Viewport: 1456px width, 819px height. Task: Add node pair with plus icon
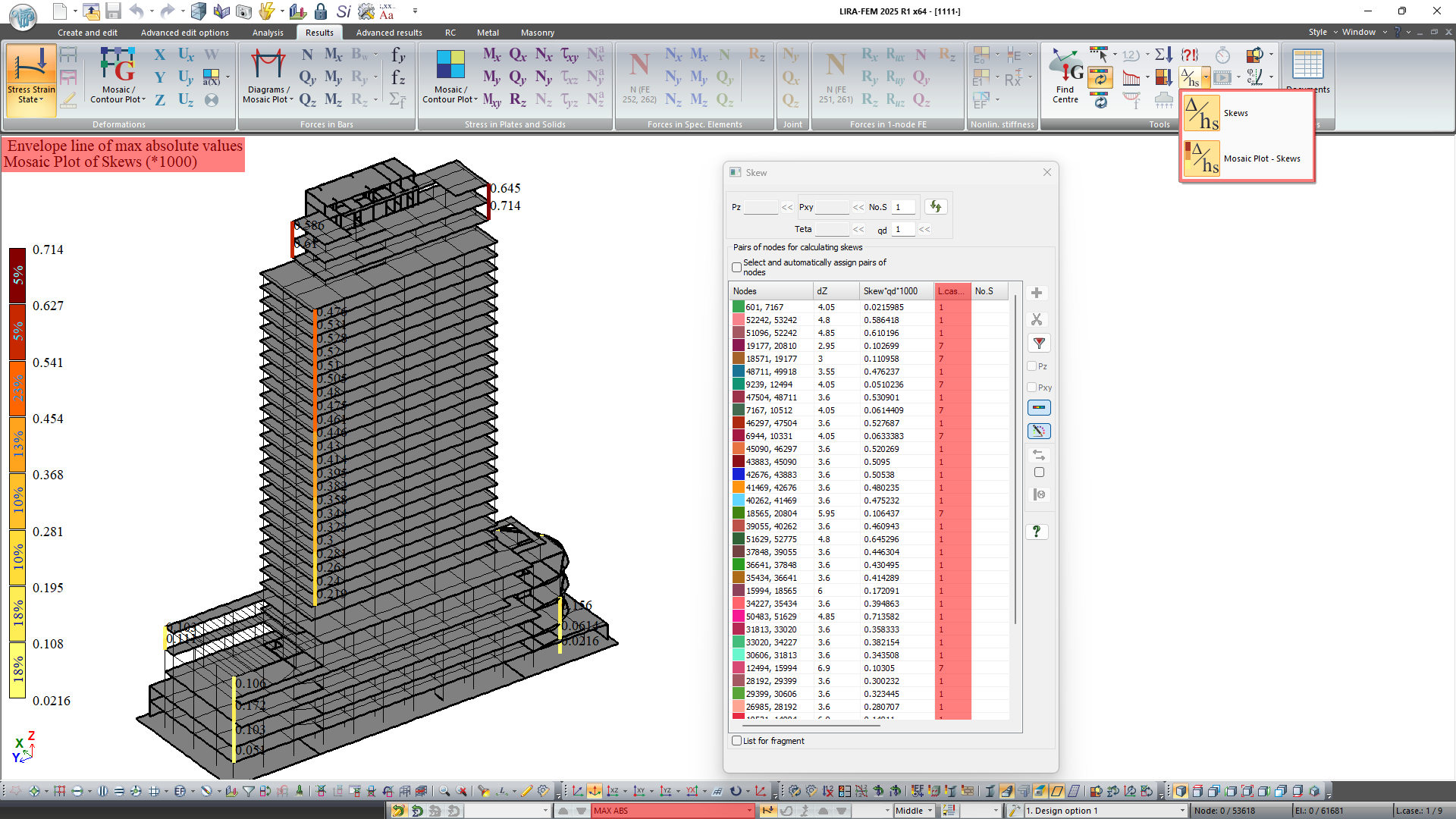1037,293
